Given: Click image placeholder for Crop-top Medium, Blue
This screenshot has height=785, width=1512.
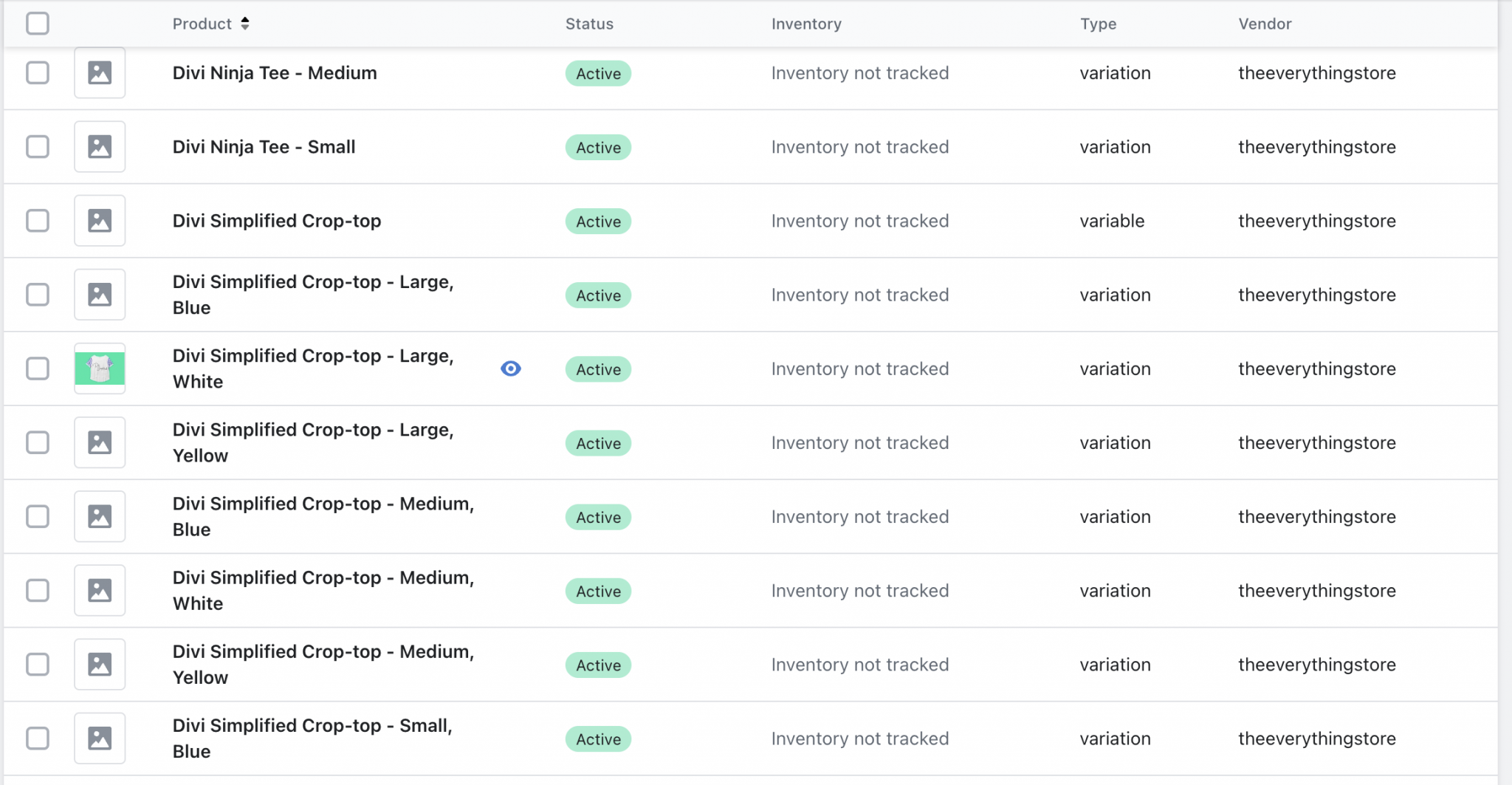Looking at the screenshot, I should pos(100,516).
